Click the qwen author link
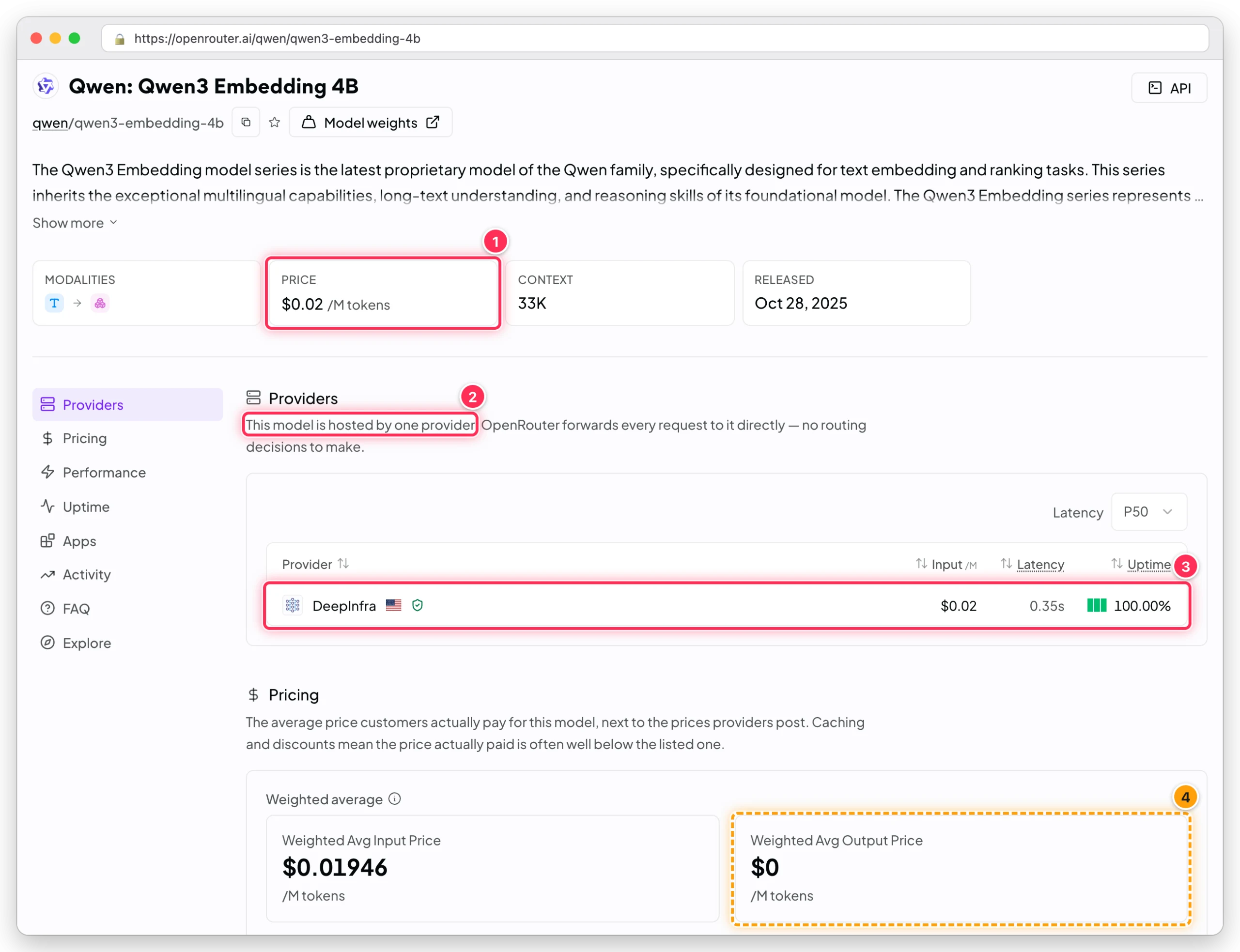 coord(50,123)
